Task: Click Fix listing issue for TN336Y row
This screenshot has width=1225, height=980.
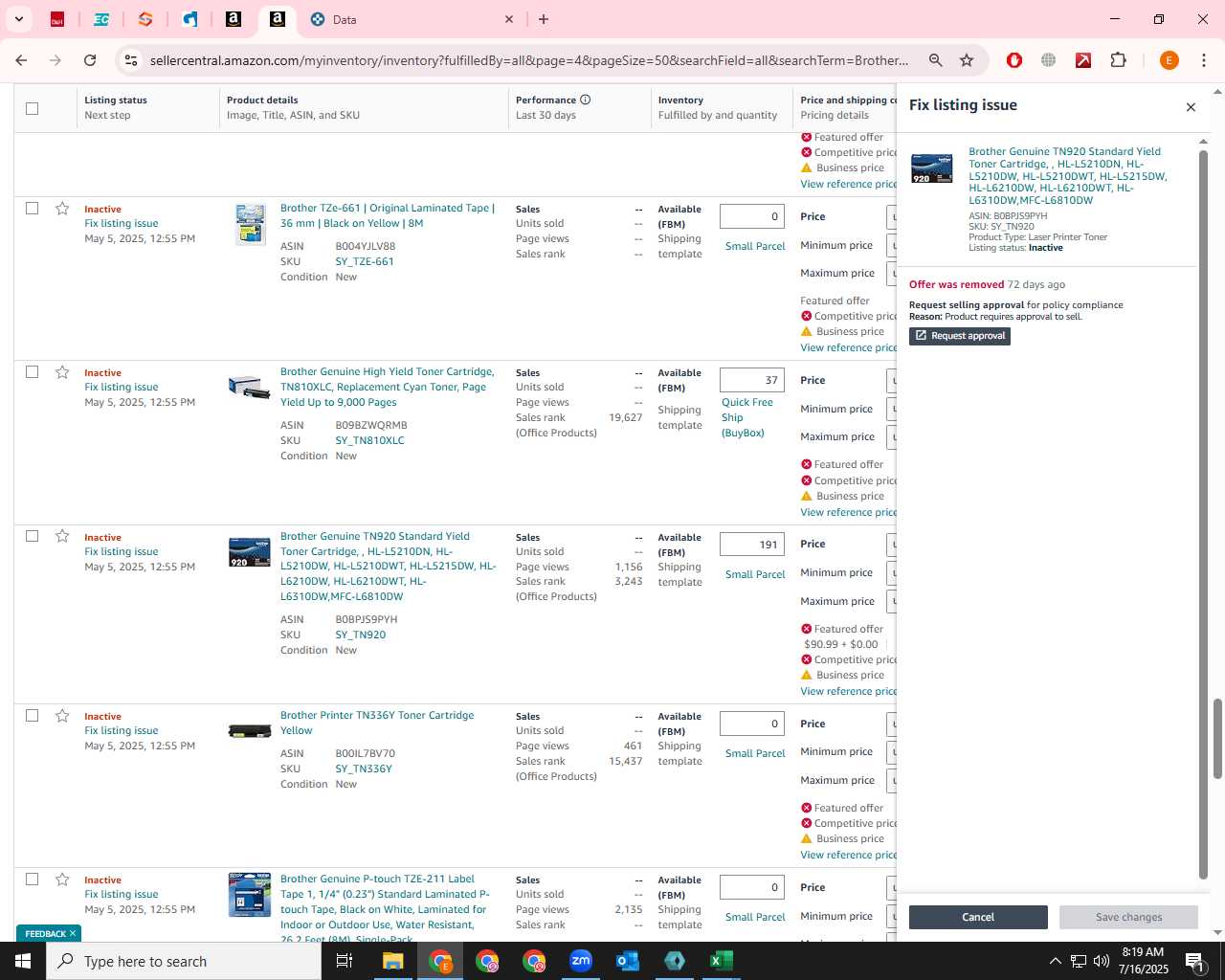Action: point(121,730)
